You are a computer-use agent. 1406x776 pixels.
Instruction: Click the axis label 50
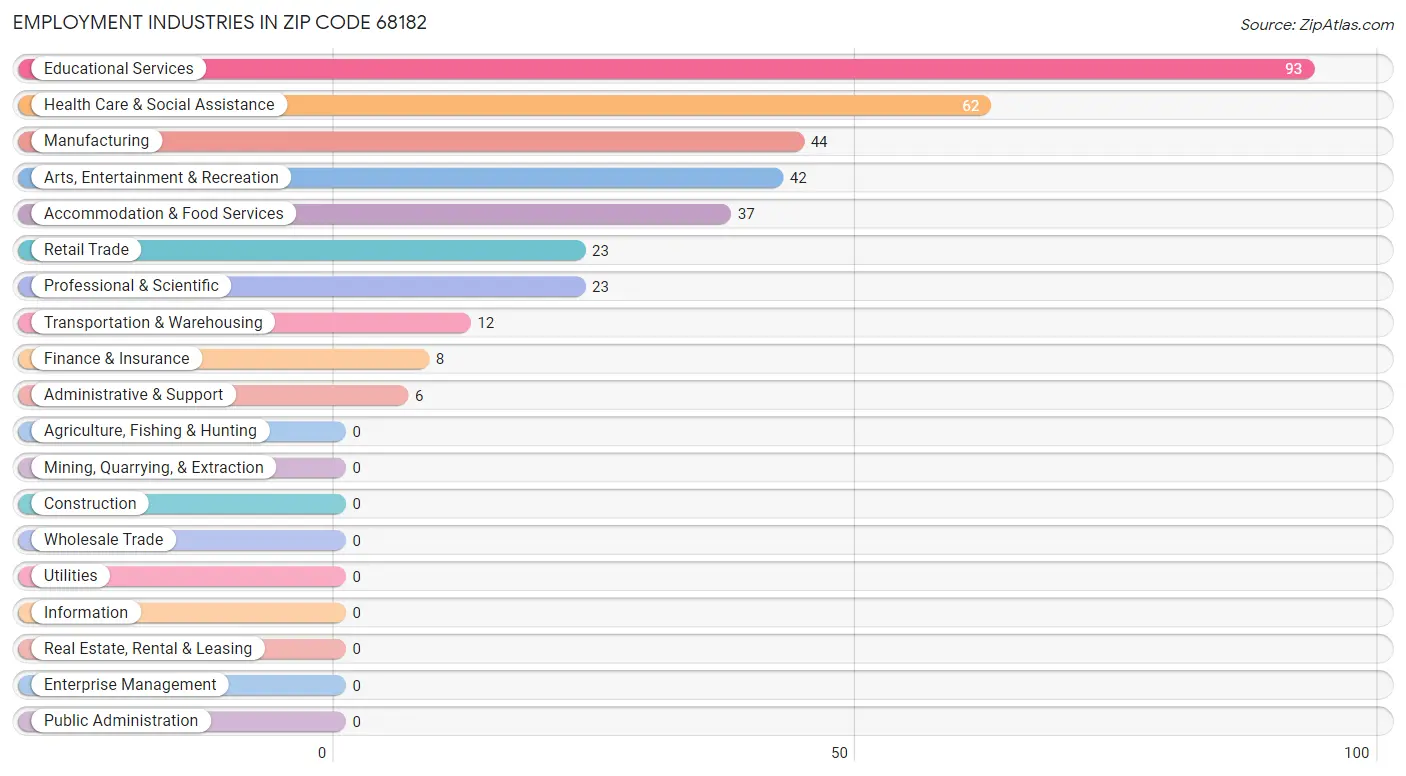point(840,753)
